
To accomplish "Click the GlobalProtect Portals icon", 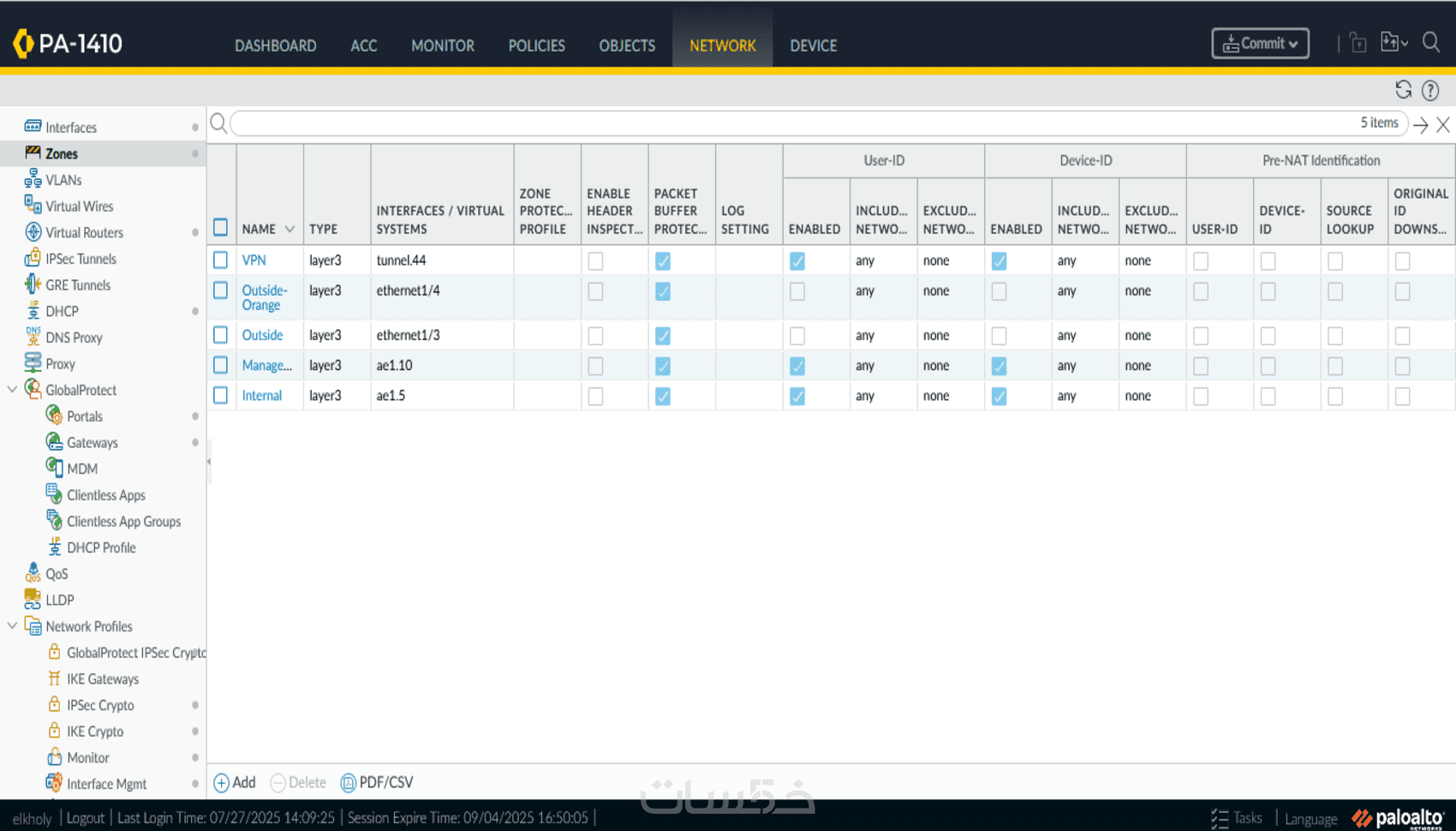I will coord(54,415).
